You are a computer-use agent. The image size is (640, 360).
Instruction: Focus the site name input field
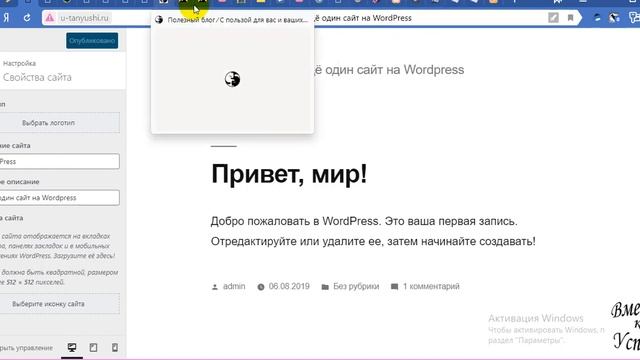coord(59,162)
